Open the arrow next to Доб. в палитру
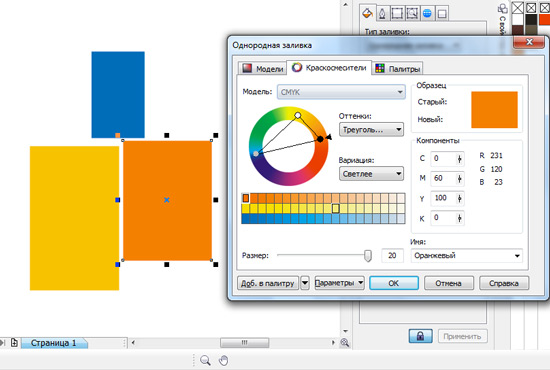Viewport: 550px width, 370px height. click(x=305, y=283)
